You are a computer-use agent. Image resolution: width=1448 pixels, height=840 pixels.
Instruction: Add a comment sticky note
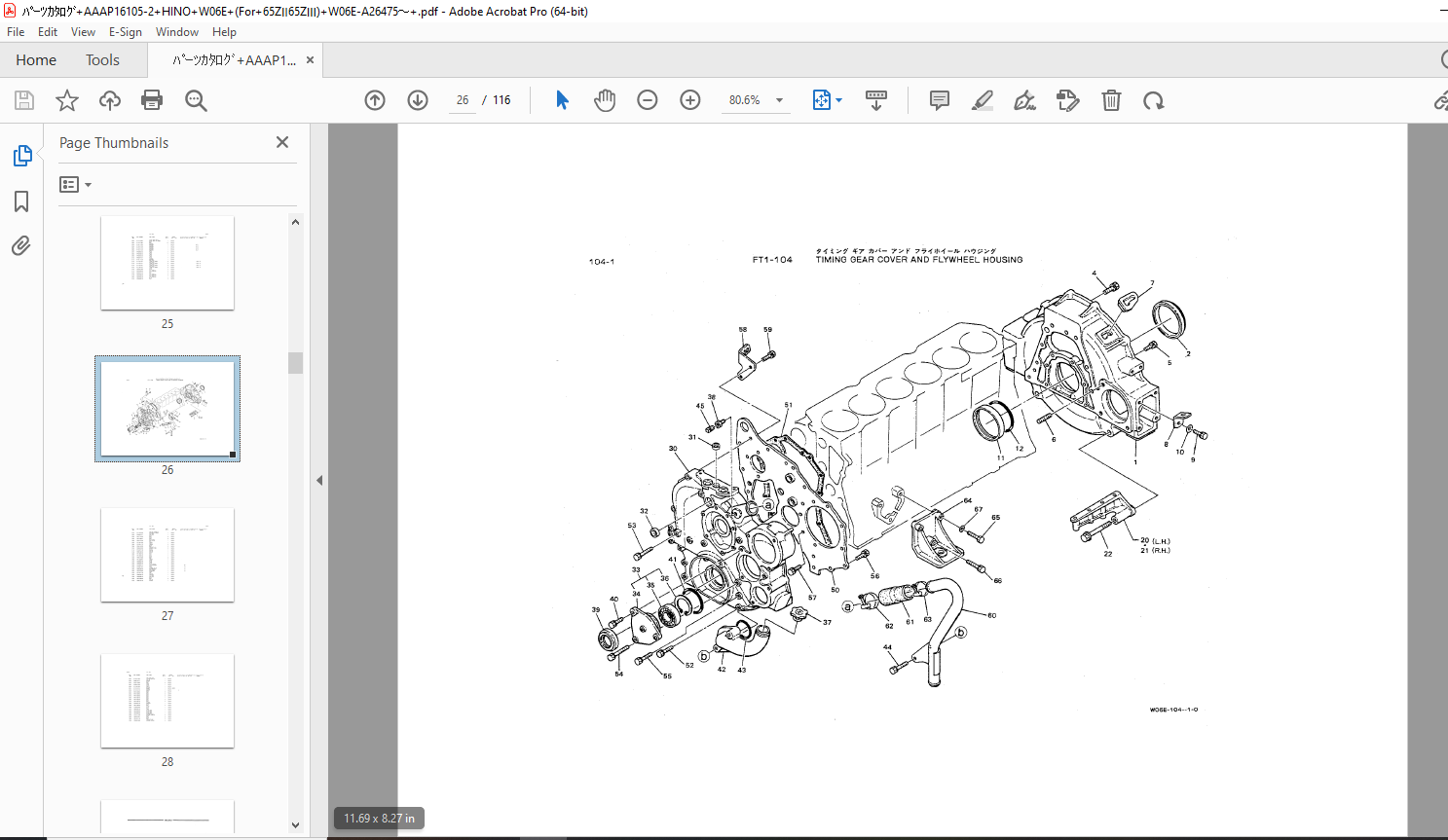(940, 100)
